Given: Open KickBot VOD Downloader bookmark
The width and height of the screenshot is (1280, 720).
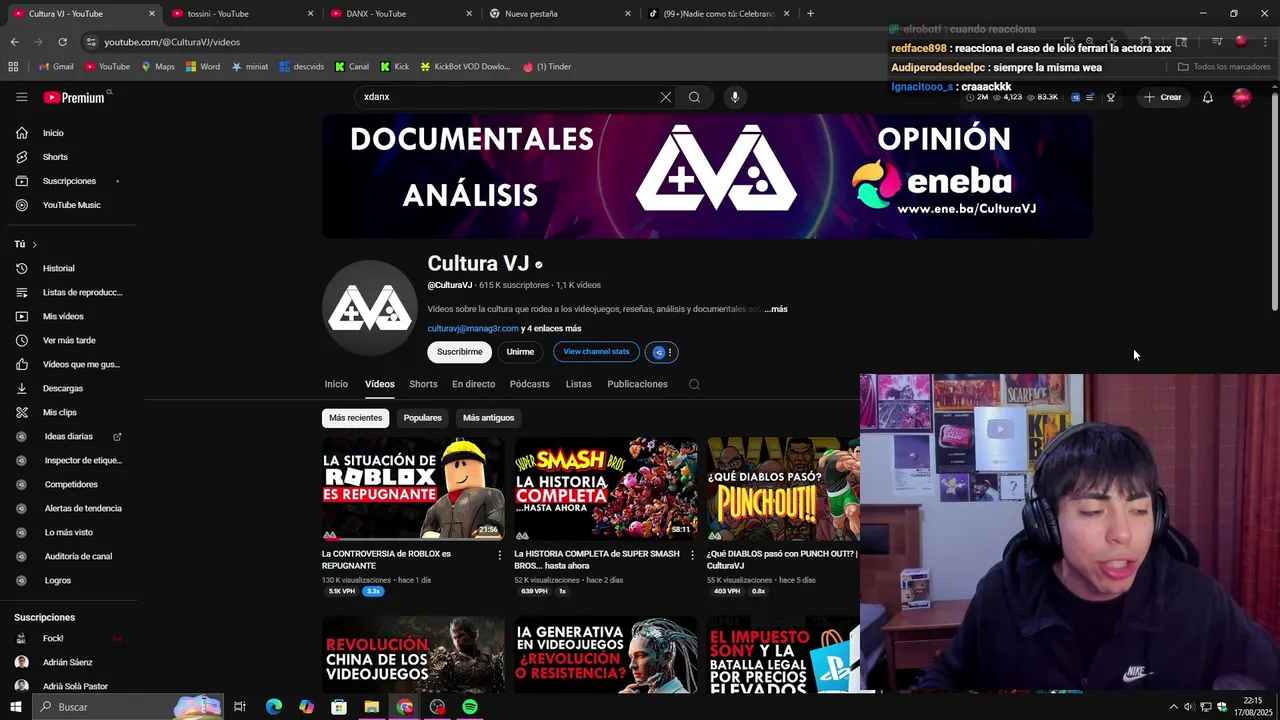Looking at the screenshot, I should point(465,67).
